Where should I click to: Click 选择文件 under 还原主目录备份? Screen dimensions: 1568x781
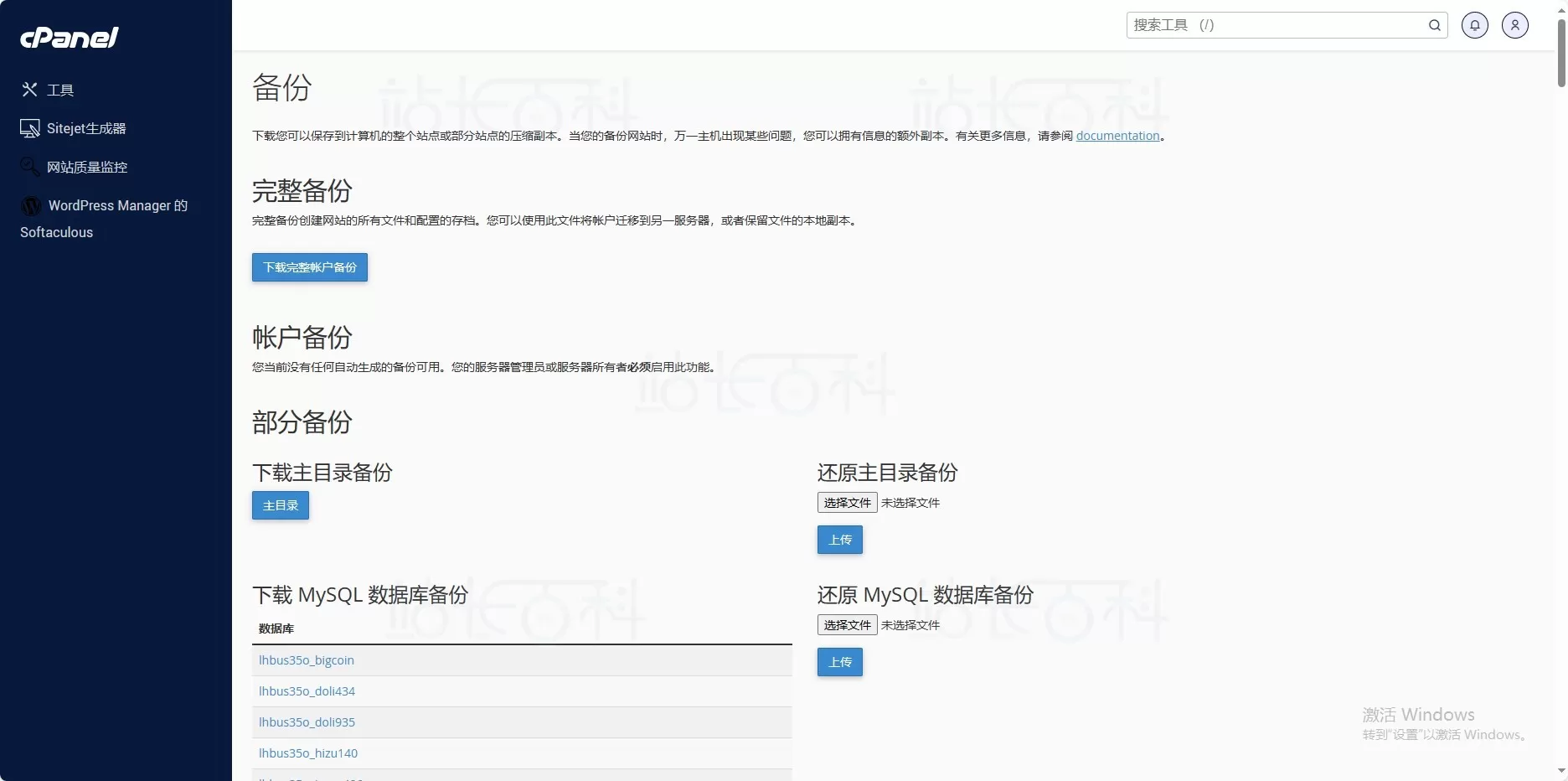click(x=846, y=502)
